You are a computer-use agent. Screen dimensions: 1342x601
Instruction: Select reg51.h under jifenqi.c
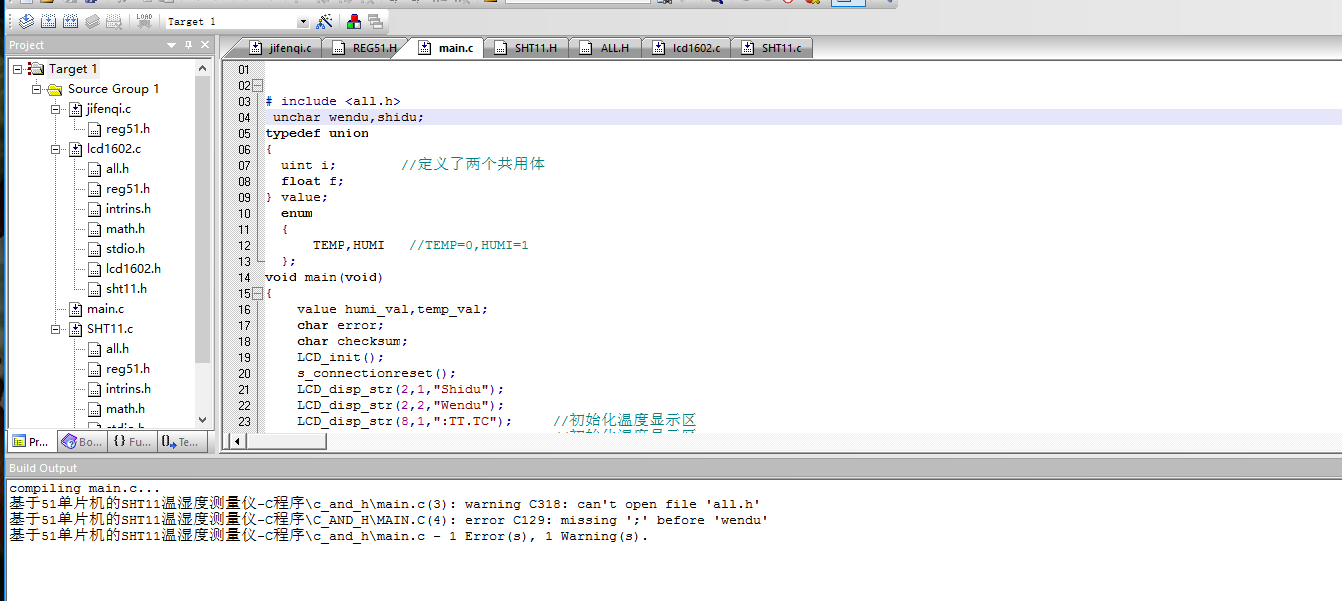tap(127, 129)
